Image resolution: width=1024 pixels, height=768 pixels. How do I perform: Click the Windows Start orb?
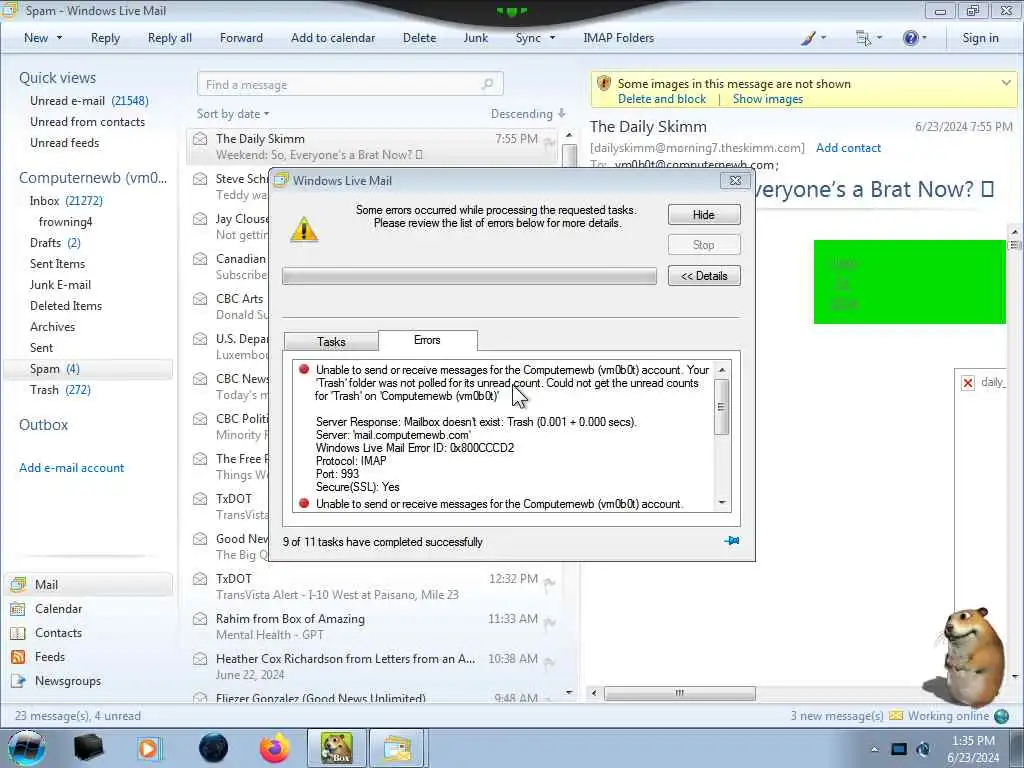(x=26, y=748)
